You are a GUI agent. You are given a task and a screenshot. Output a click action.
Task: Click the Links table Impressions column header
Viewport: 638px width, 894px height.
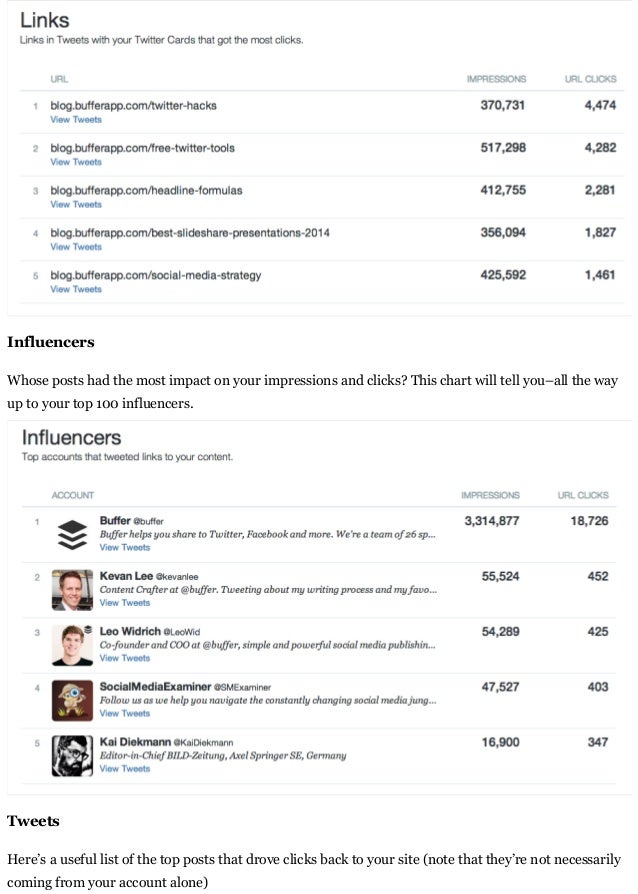pyautogui.click(x=496, y=79)
